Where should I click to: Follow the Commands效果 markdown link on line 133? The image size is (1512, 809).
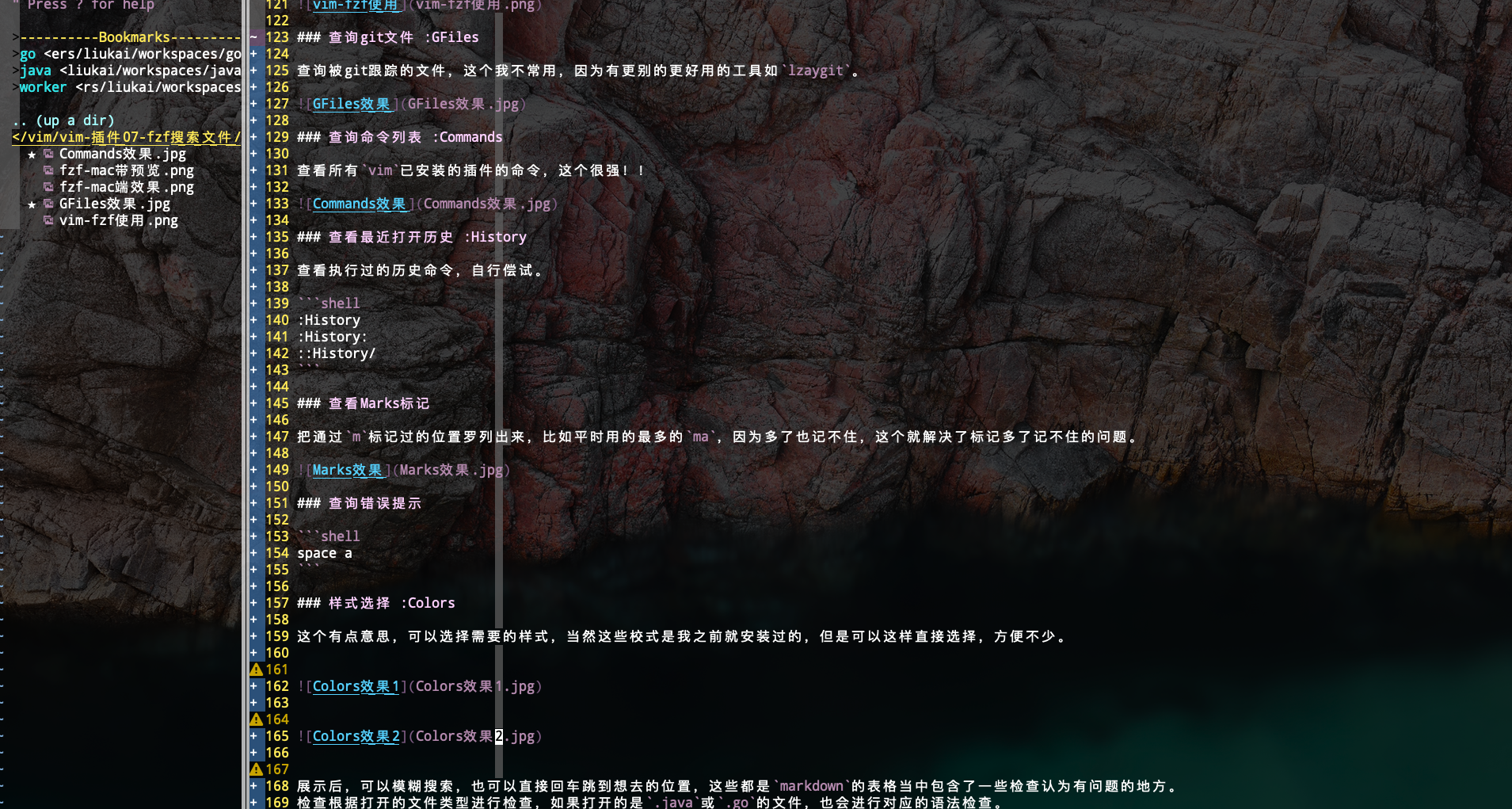360,204
